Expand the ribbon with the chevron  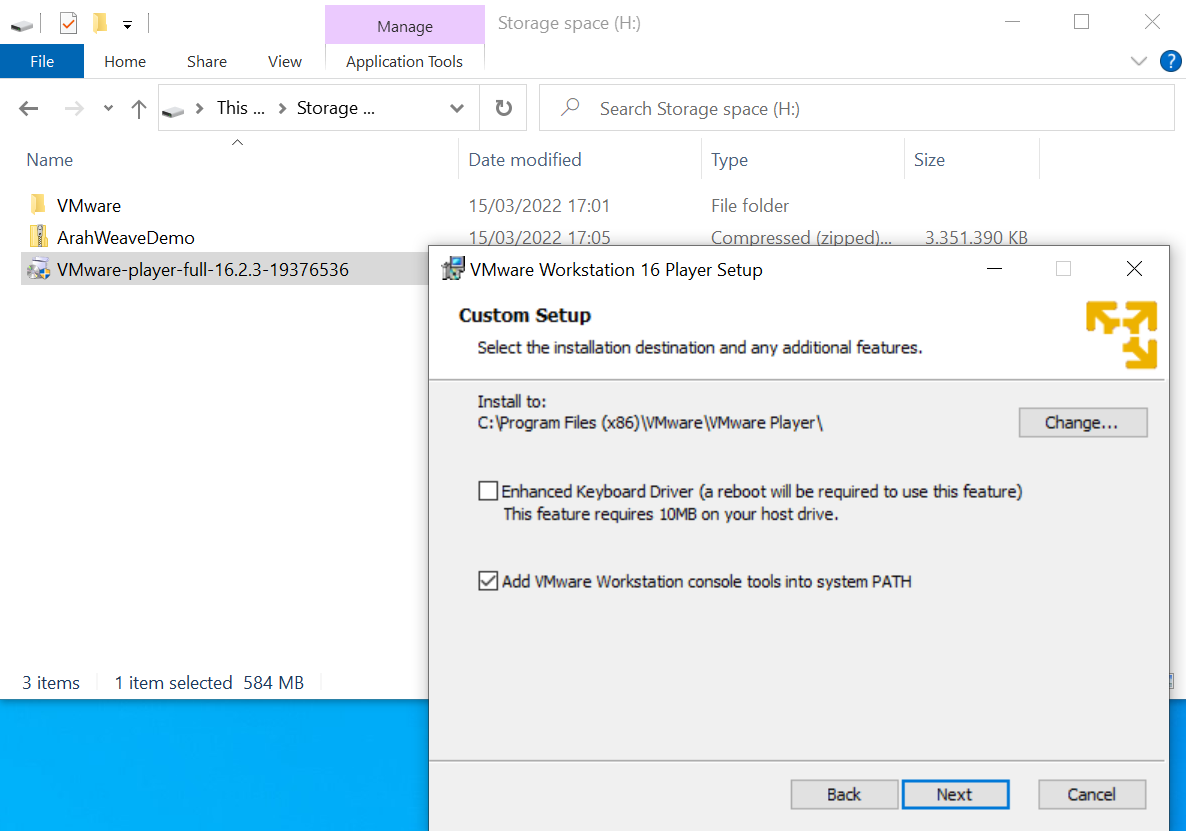(x=1138, y=61)
